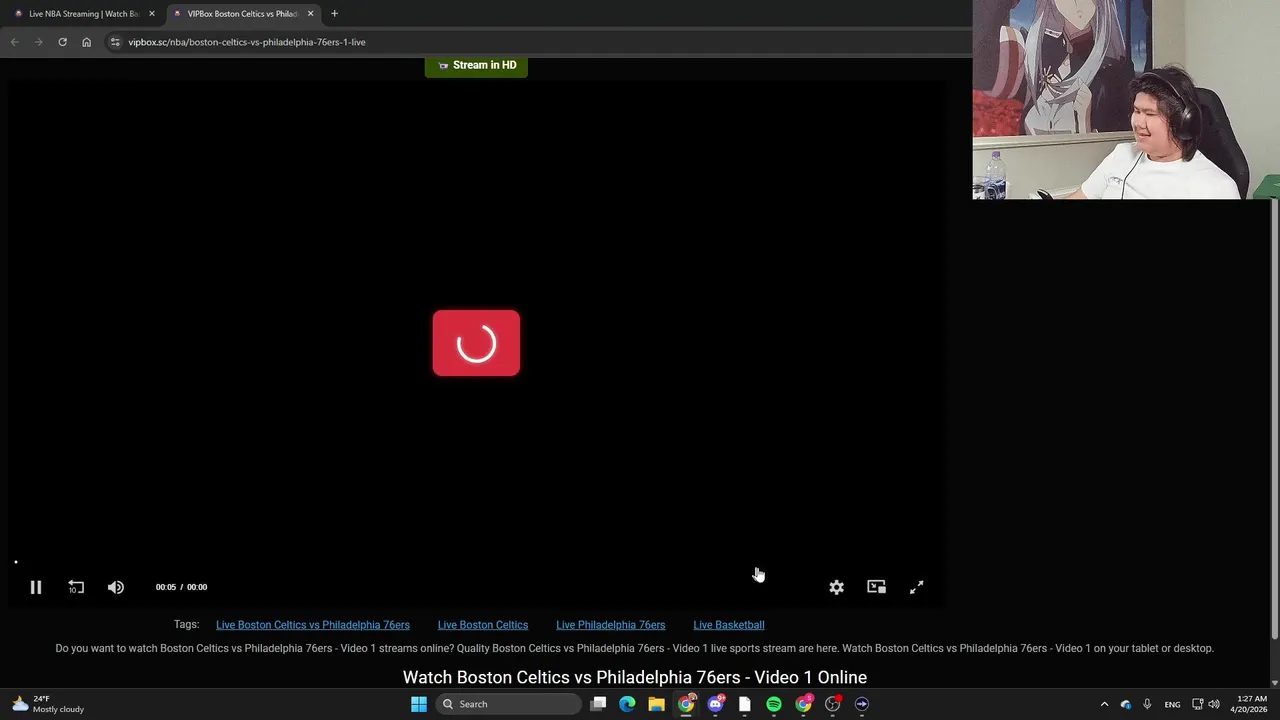Mute the video player volume

[116, 587]
